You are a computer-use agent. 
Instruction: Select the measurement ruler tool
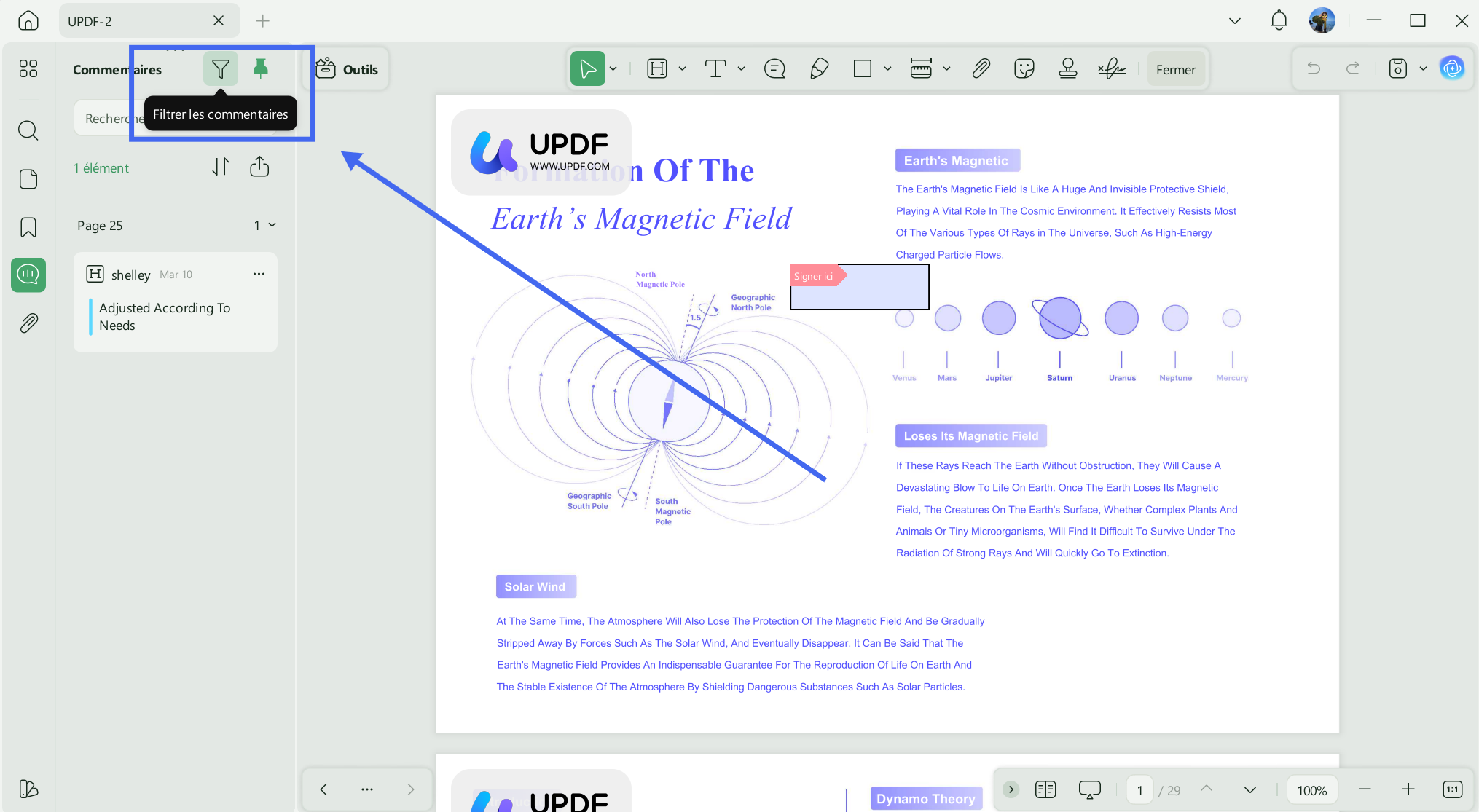pos(921,69)
